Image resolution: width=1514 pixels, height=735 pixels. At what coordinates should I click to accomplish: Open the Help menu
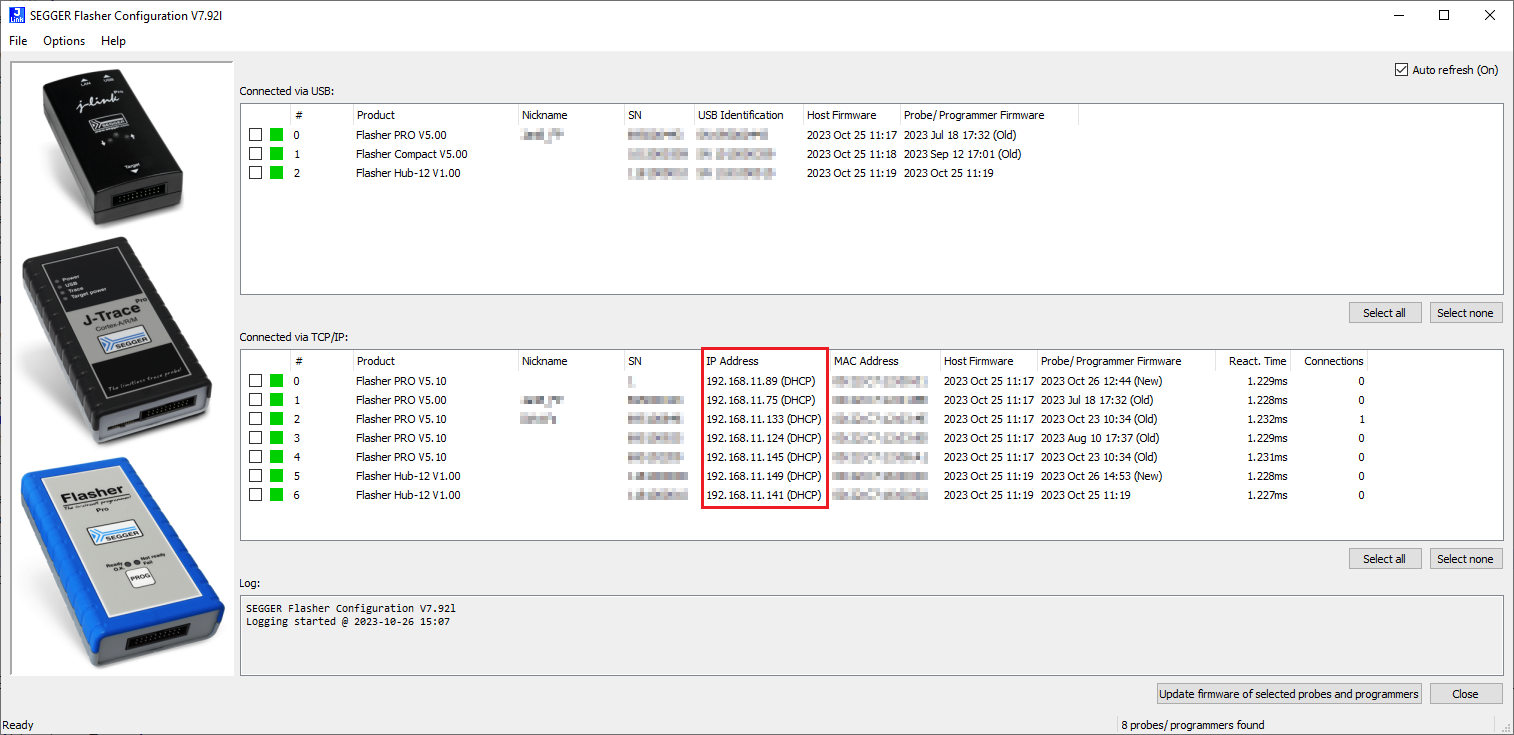pyautogui.click(x=113, y=41)
